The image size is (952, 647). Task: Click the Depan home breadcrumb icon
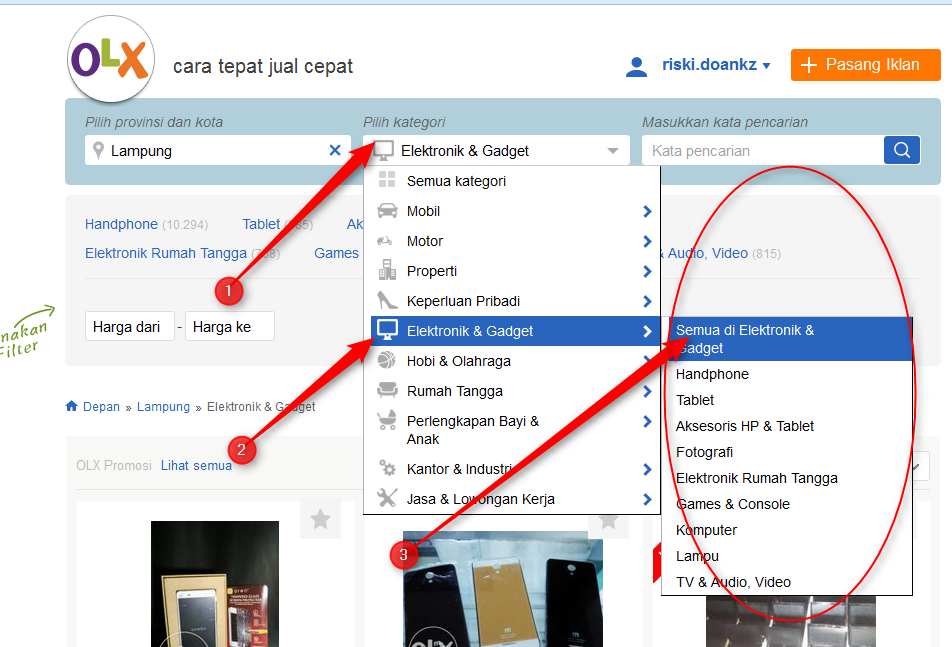[x=72, y=406]
